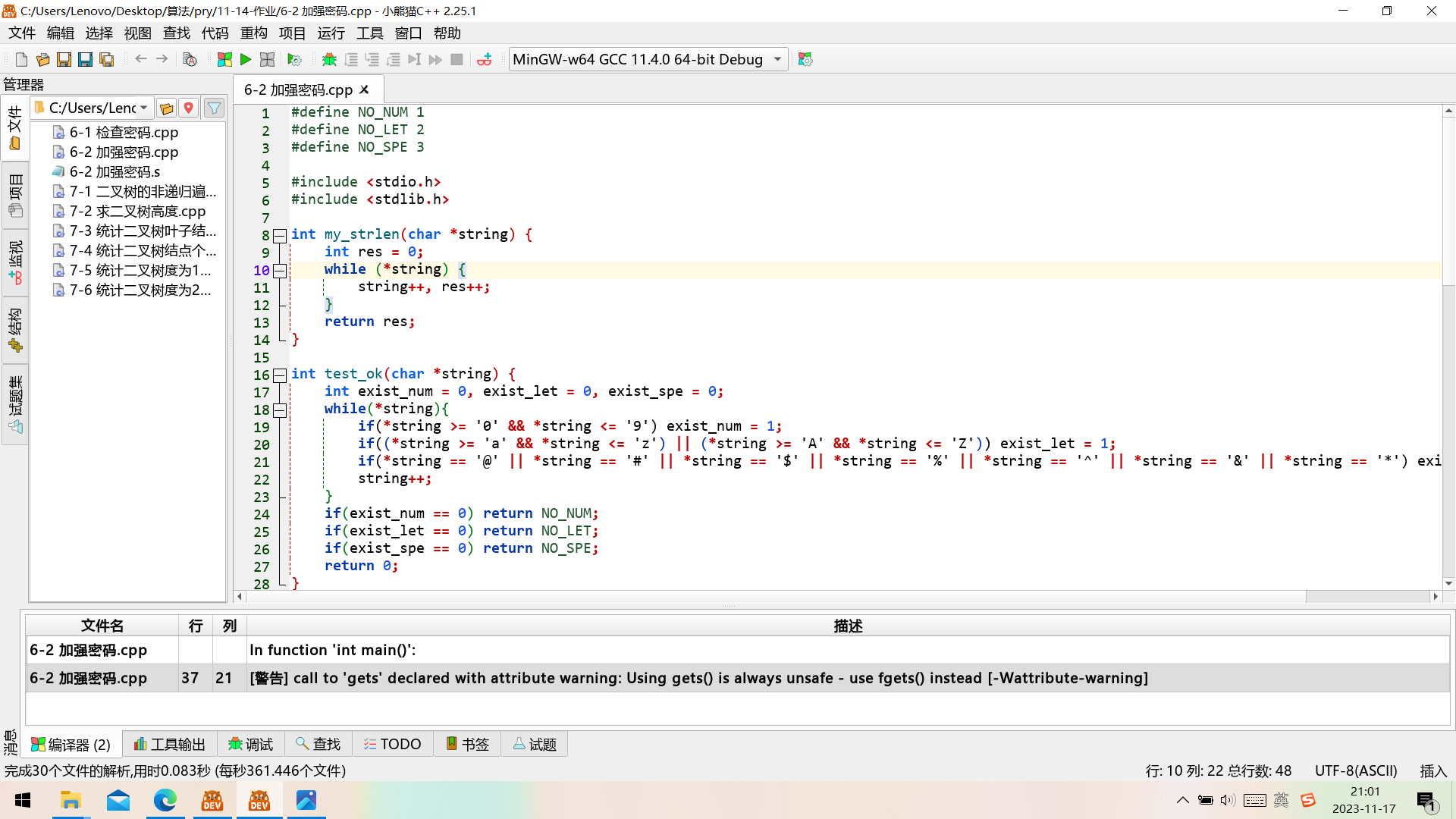Click the navigate back arrow button
Screen dimensions: 1456x819
(x=140, y=59)
